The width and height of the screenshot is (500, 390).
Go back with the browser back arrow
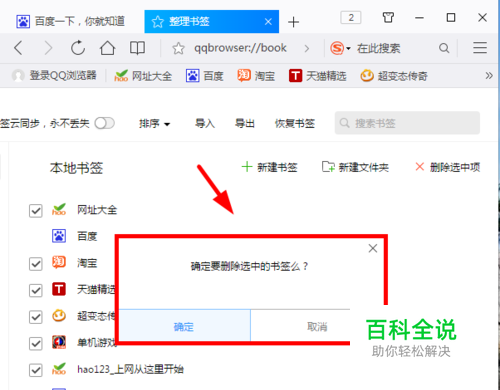[18, 48]
